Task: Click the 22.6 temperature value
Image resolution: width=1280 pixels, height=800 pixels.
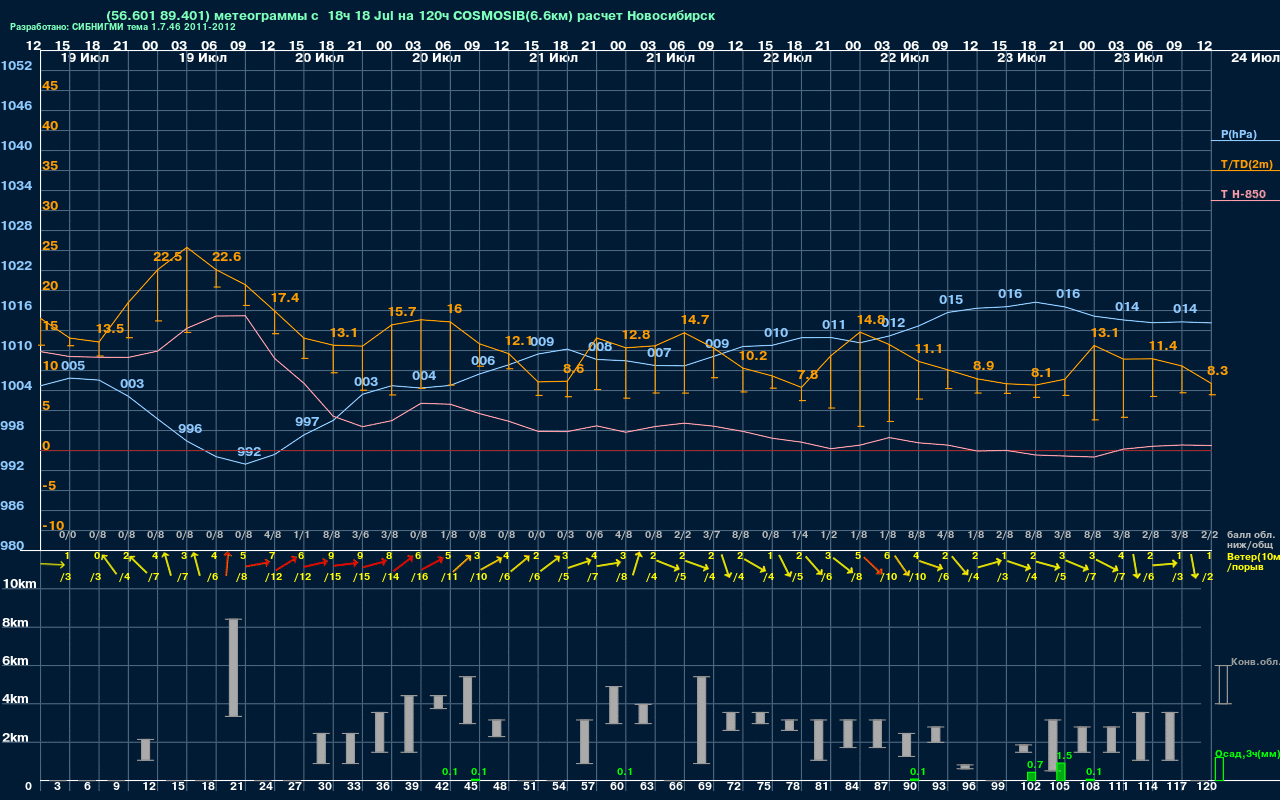Action: (227, 257)
